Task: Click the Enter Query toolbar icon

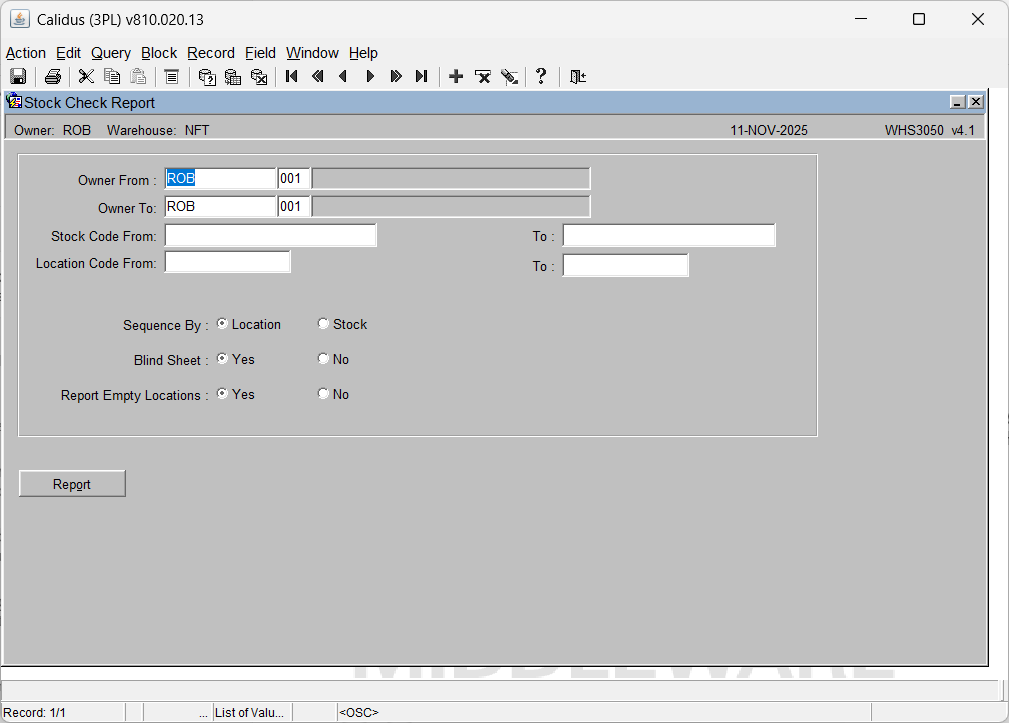Action: click(207, 77)
